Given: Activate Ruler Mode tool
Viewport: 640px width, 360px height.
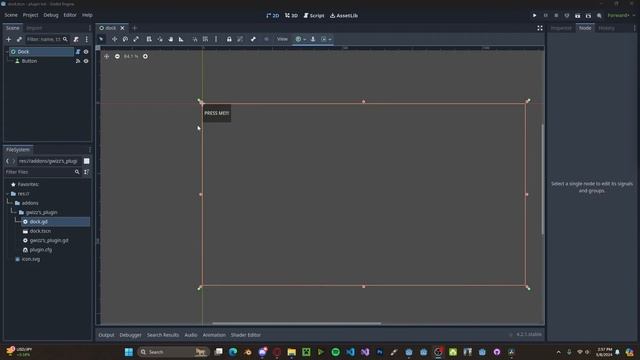Looking at the screenshot, I should click(x=181, y=39).
